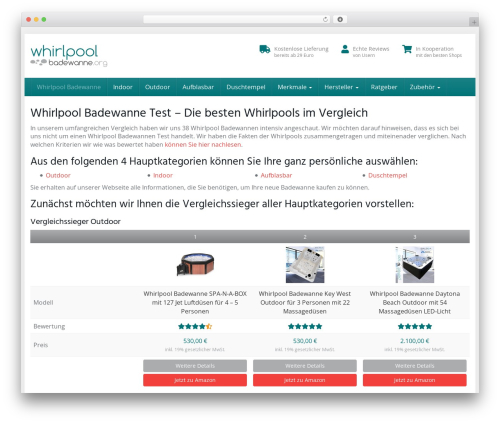The image size is (500, 423).
Task: Click the Daytona Beach whirlpool product image
Action: coord(415,265)
